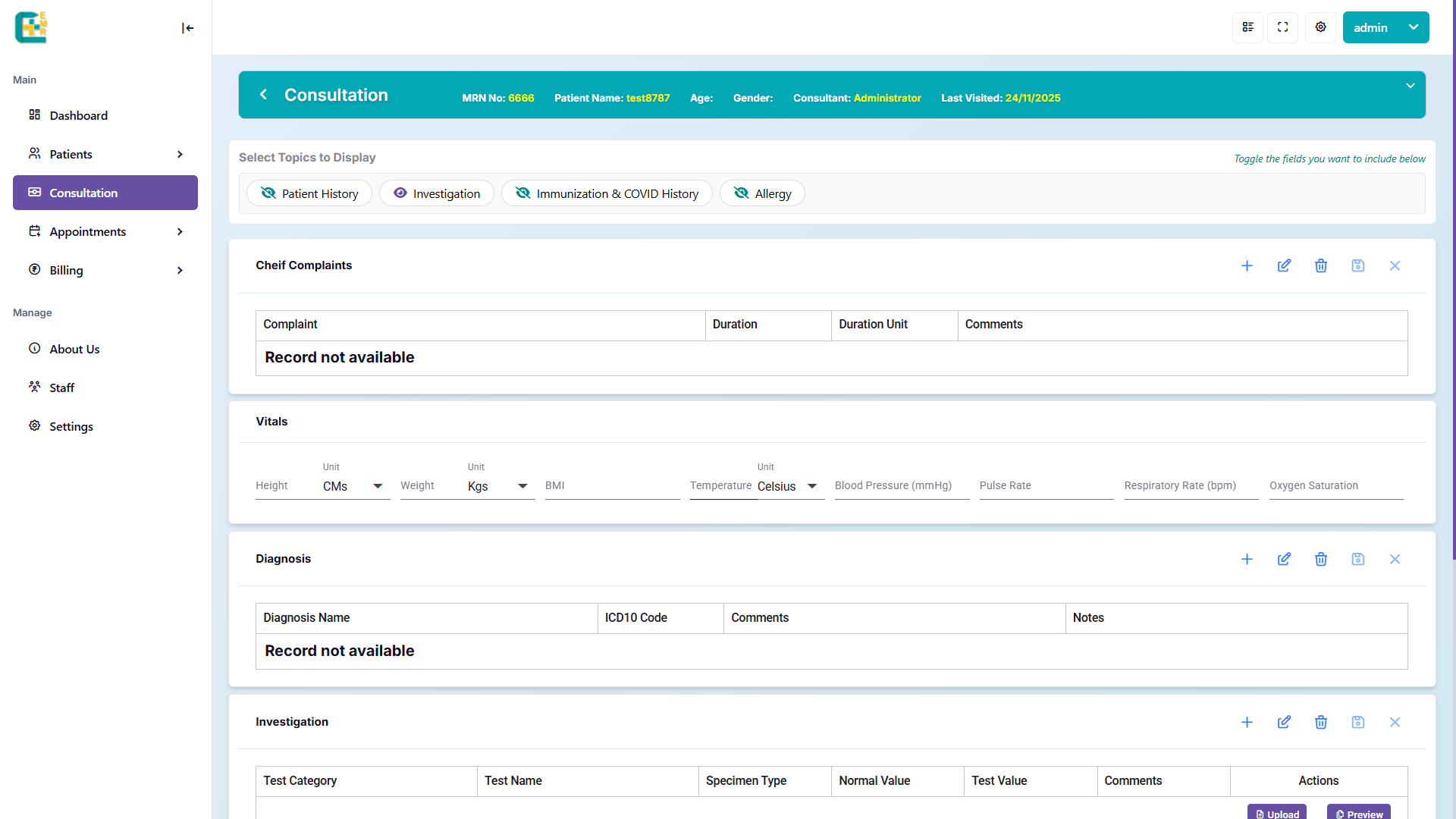The image size is (1456, 819).
Task: Click the Upload button in Investigation table
Action: pyautogui.click(x=1277, y=812)
